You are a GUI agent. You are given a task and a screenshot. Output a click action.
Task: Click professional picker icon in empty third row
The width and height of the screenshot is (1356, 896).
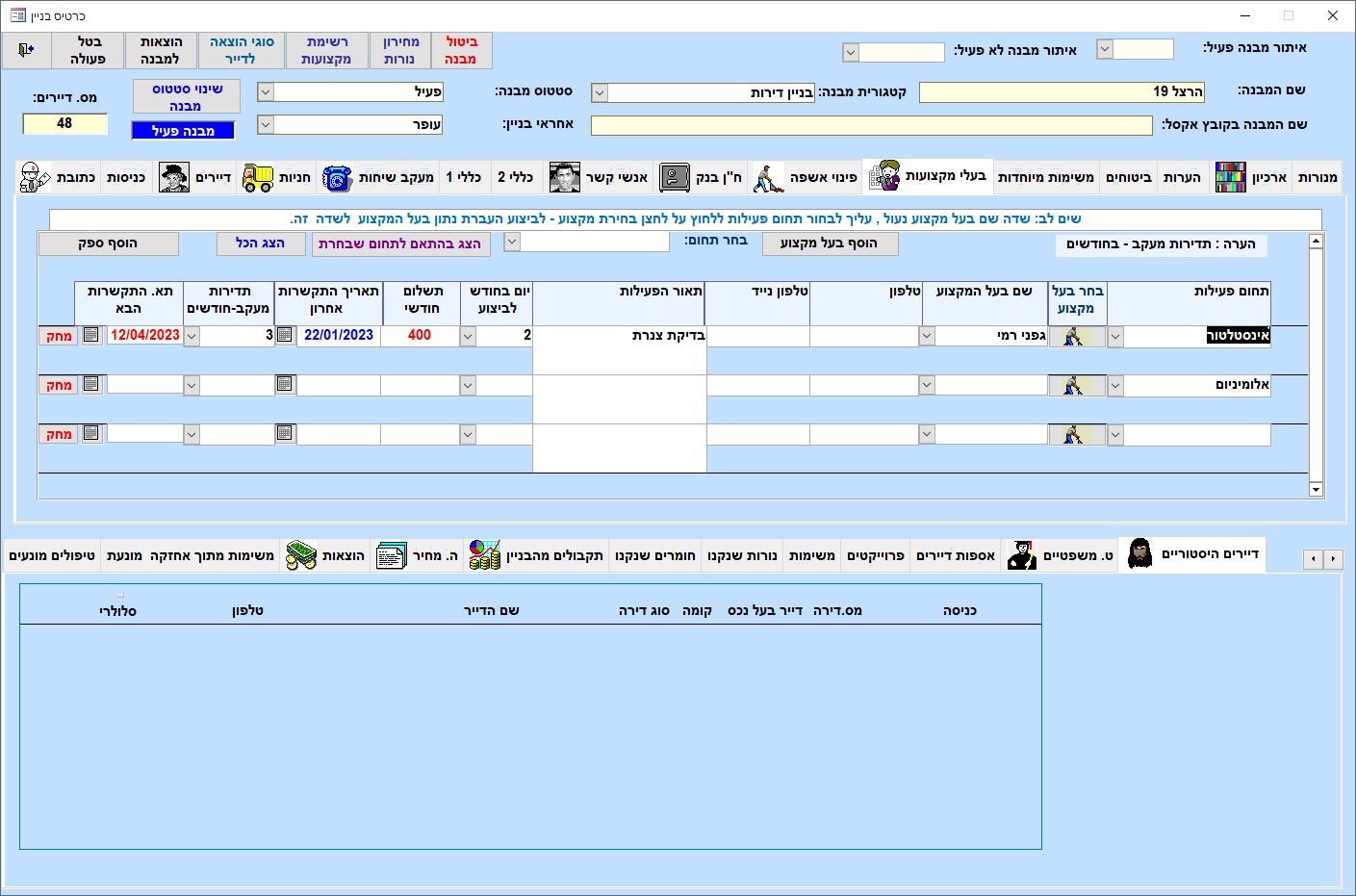point(1077,434)
